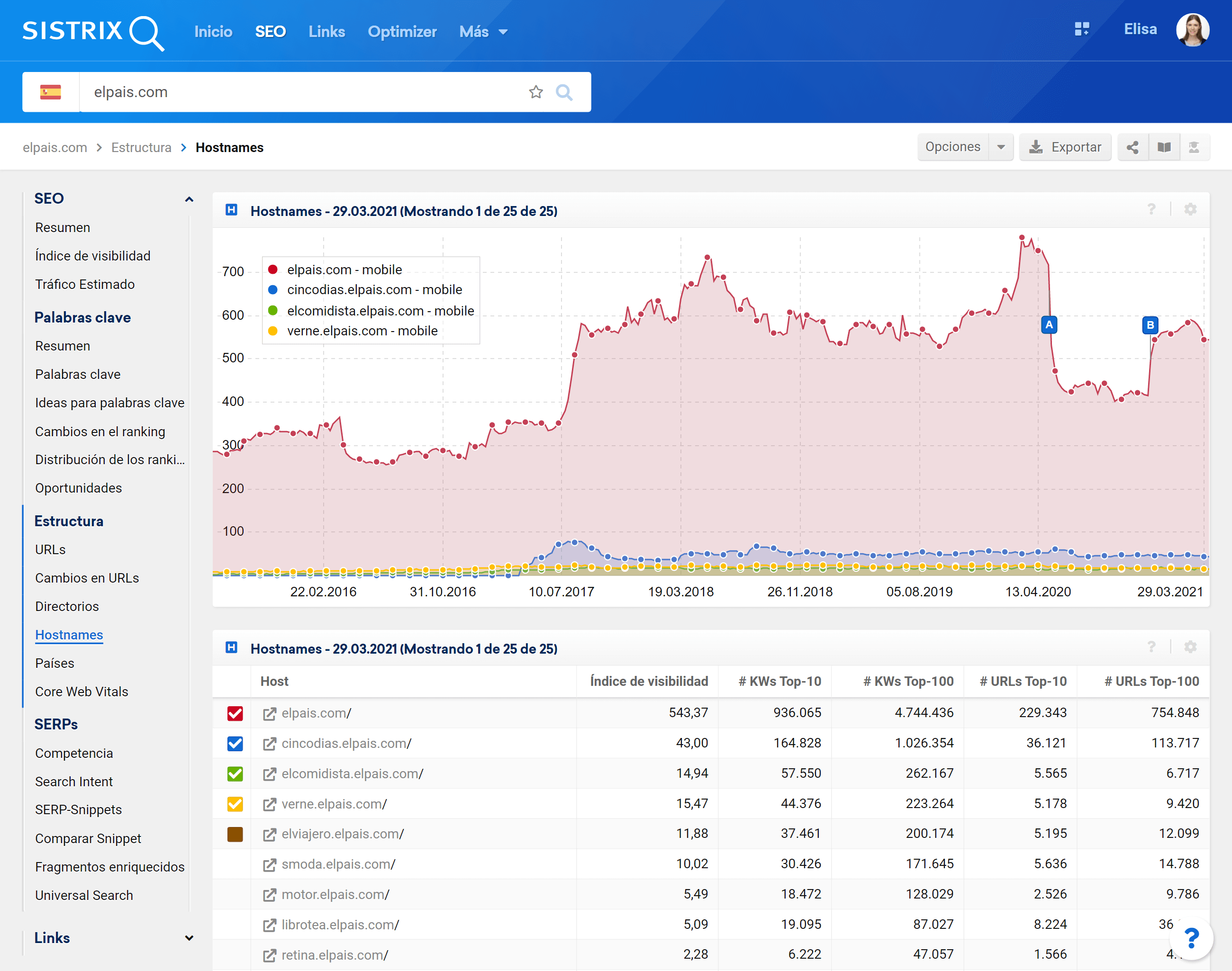This screenshot has width=1232, height=971.
Task: Click the Exportar button
Action: tap(1065, 147)
